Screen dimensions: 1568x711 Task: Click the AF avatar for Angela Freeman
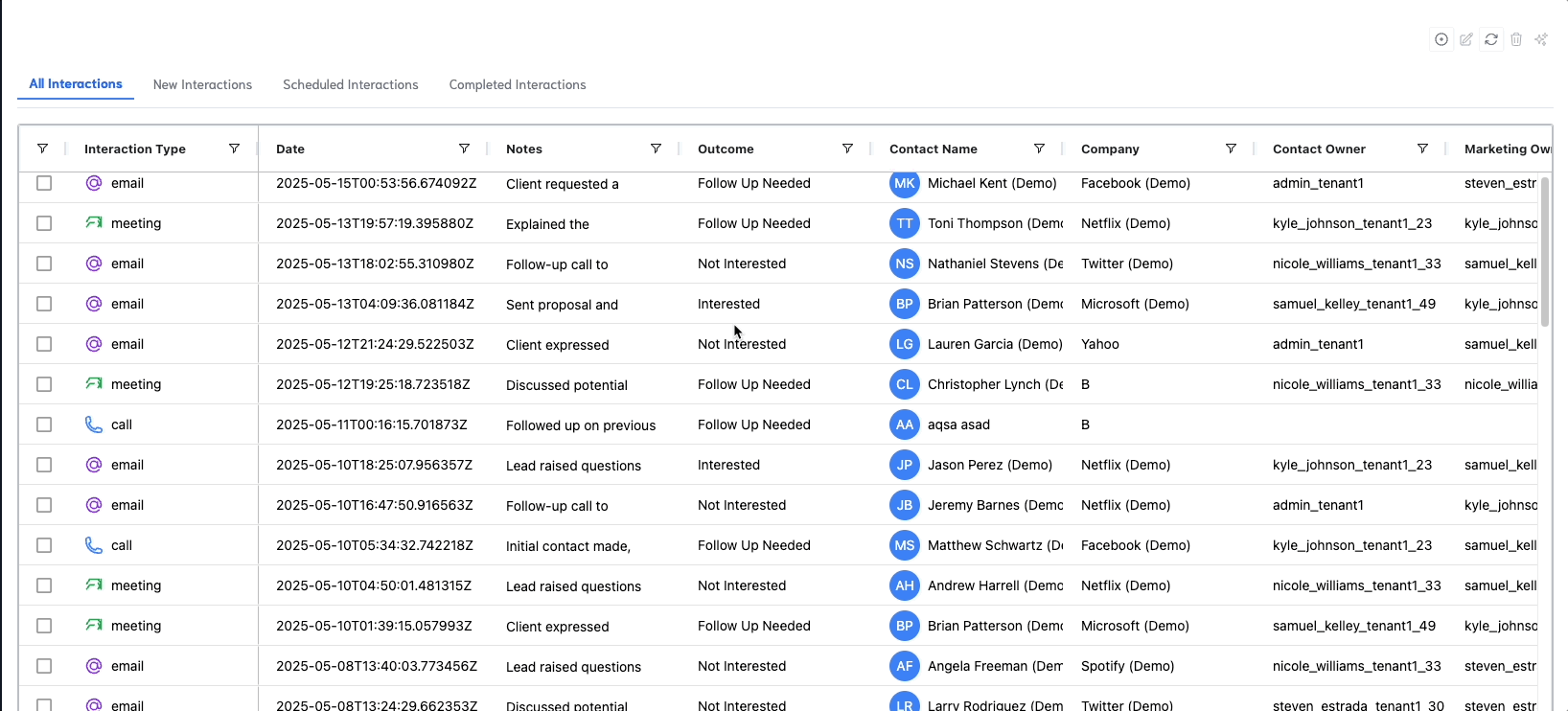(905, 666)
